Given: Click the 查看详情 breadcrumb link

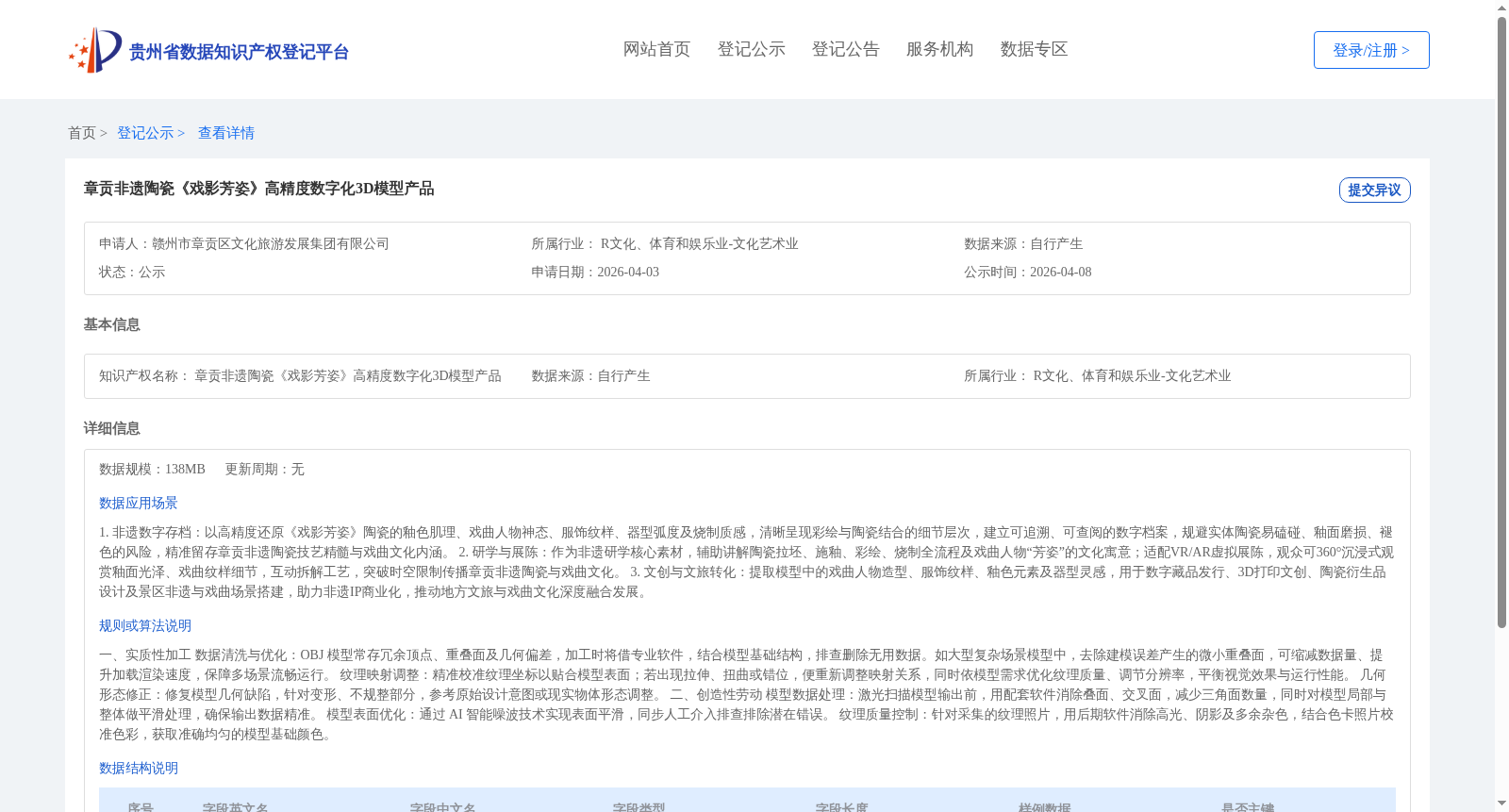Looking at the screenshot, I should [226, 133].
